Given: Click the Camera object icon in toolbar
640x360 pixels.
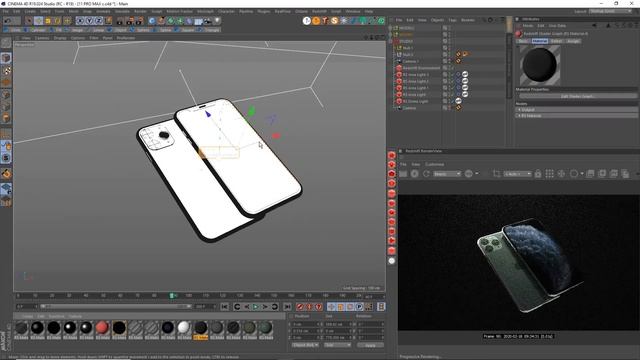Looking at the screenshot, I should click(207, 20).
